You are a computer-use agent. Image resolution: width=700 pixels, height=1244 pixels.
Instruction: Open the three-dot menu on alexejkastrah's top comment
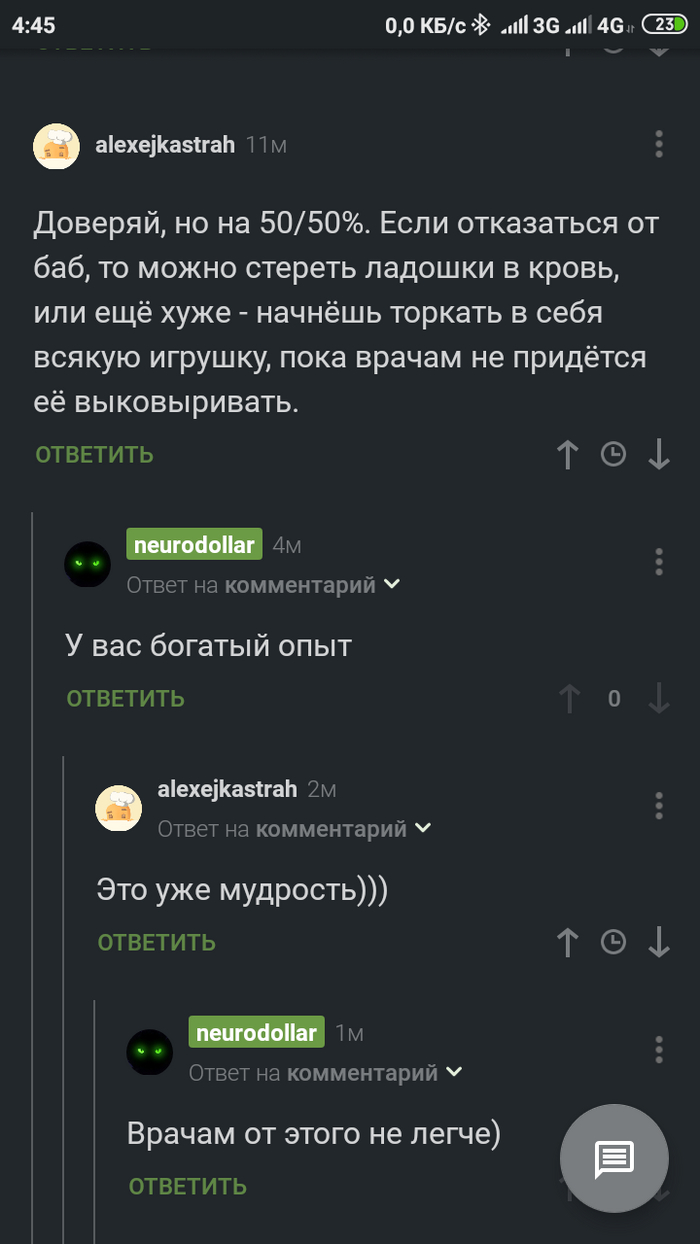pos(659,144)
